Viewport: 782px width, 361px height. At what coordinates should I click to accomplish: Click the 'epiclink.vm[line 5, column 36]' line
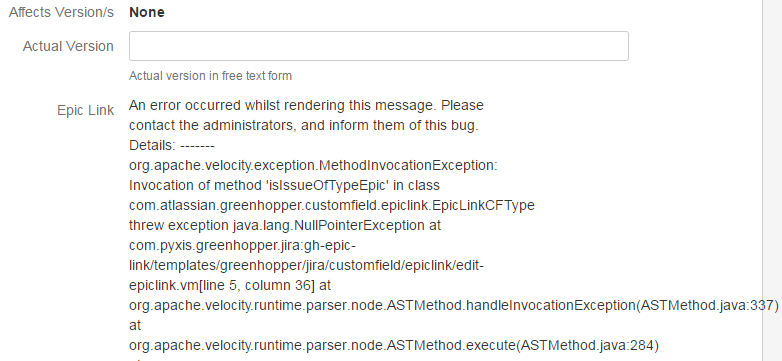(x=230, y=285)
